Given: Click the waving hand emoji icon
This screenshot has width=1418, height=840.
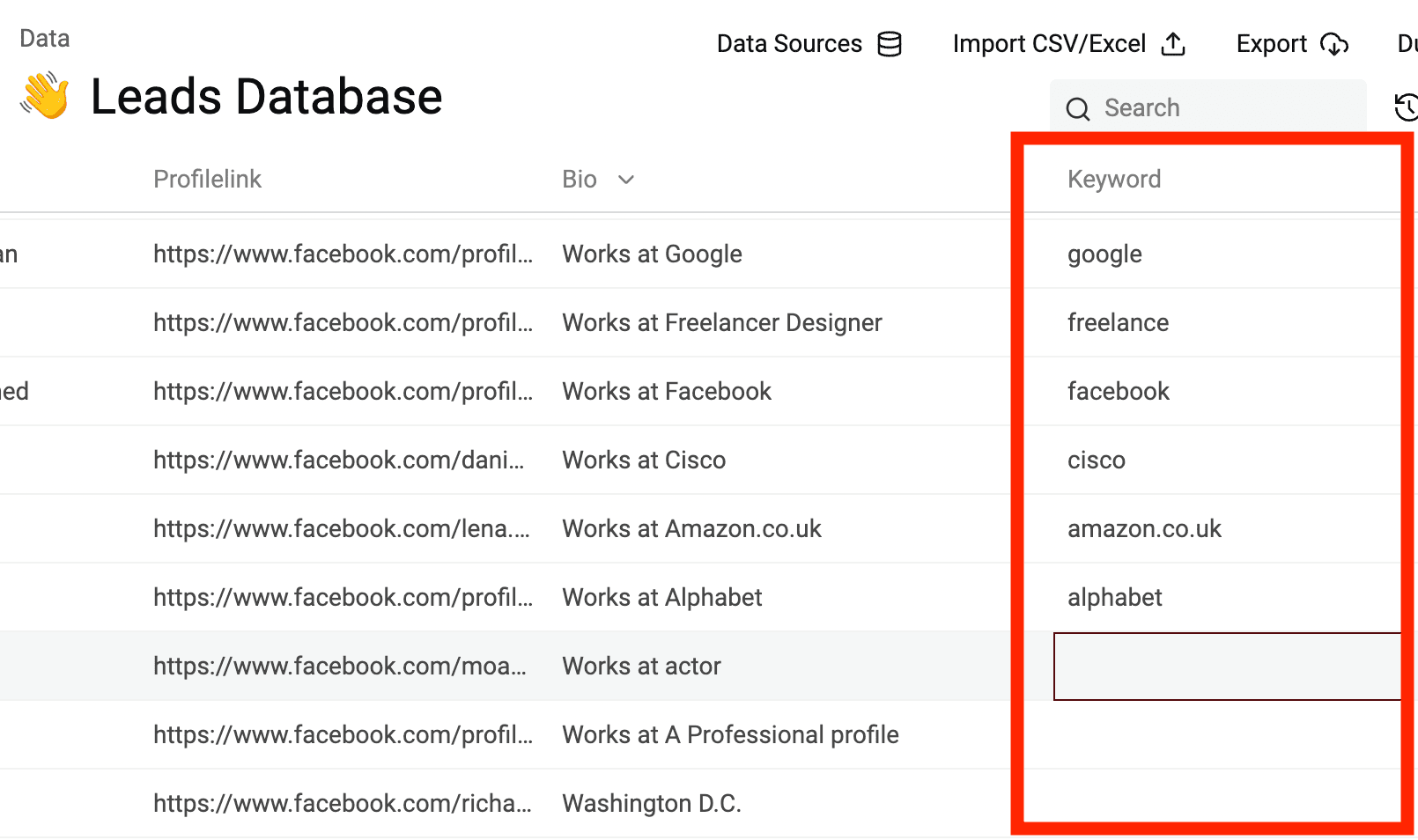Looking at the screenshot, I should click(x=45, y=96).
